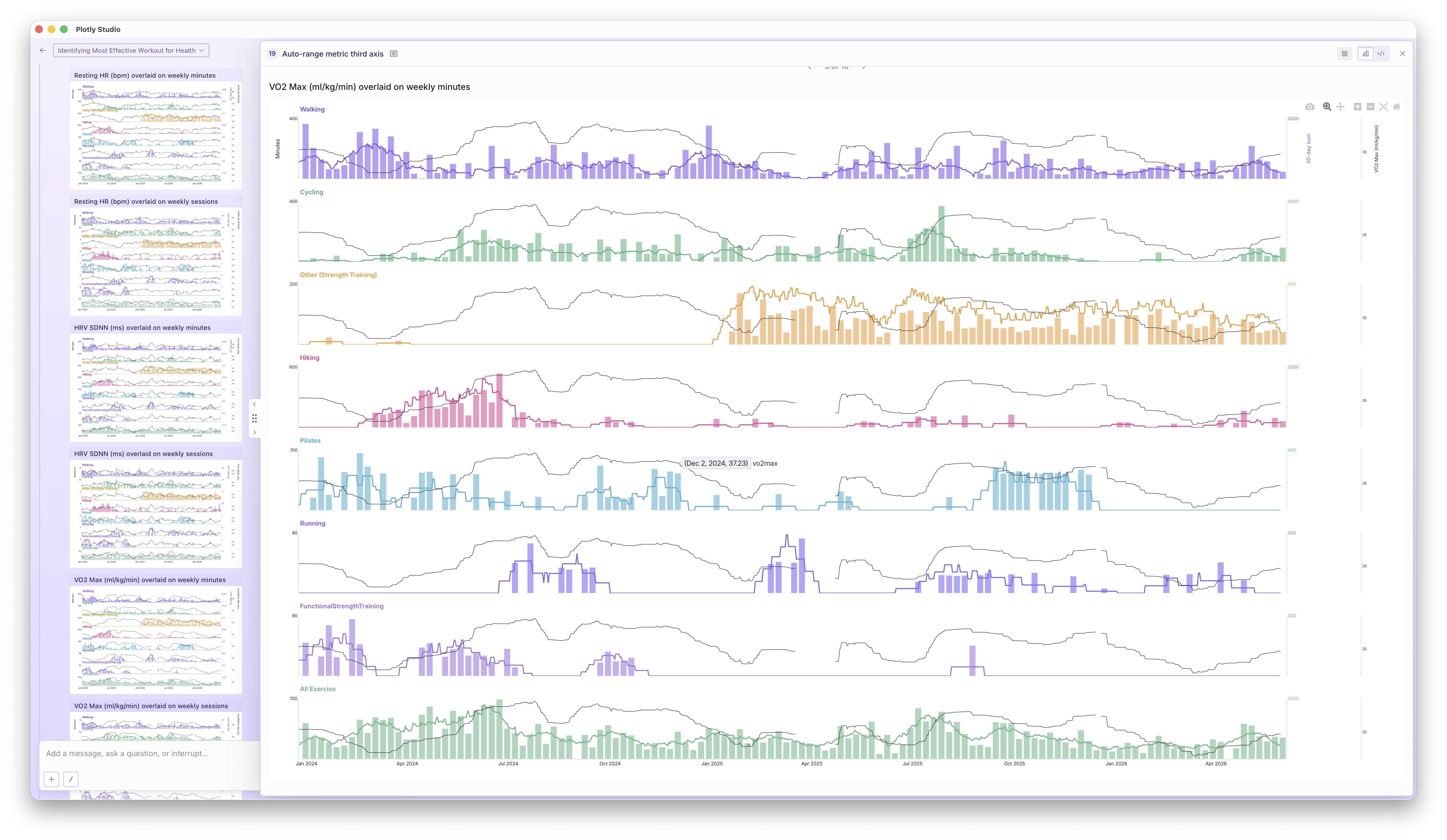Click the Plotly zoom out button
Viewport: 1447px width, 840px height.
coord(1371,107)
